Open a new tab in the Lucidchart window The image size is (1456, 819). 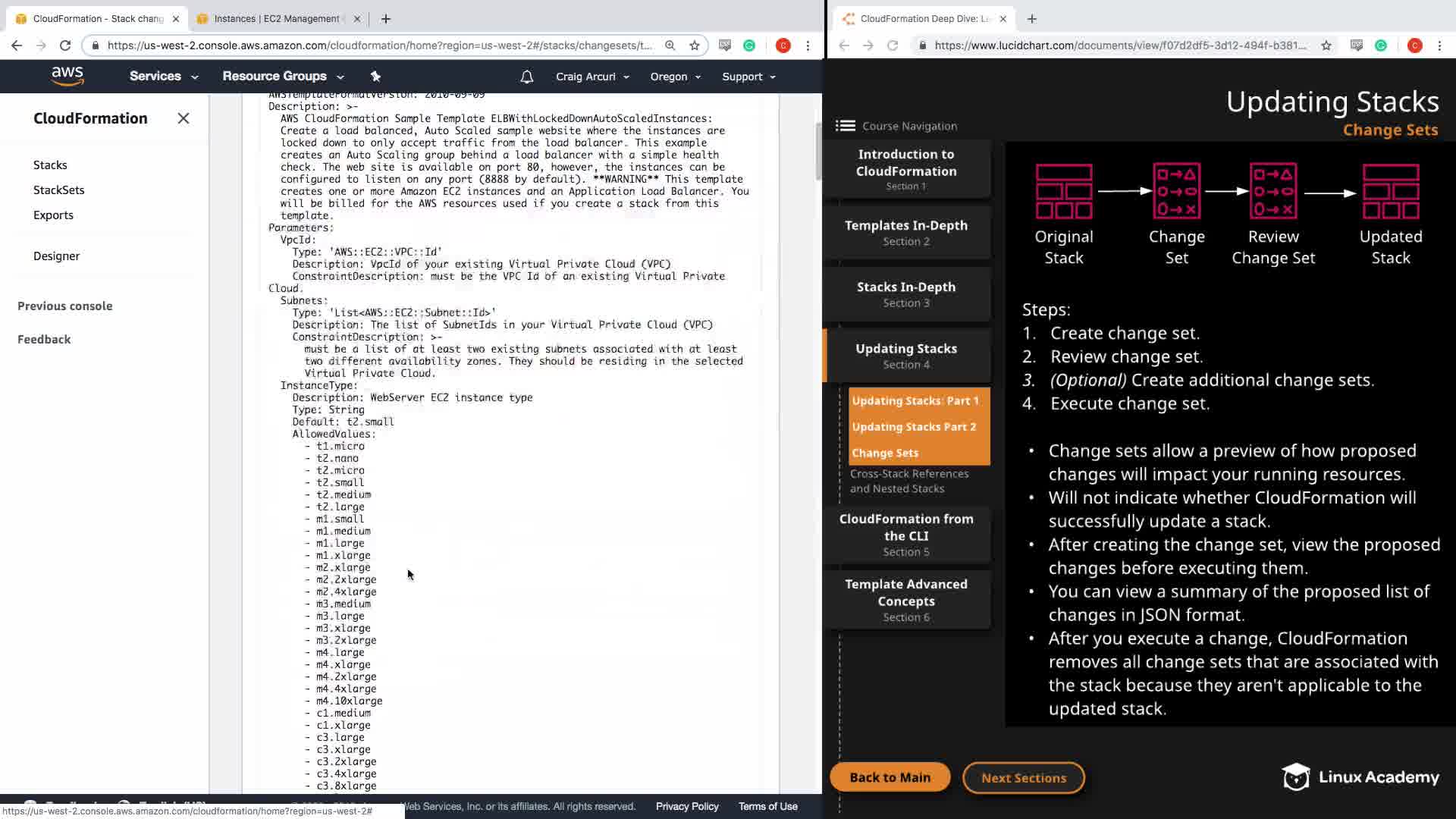coord(1032,18)
